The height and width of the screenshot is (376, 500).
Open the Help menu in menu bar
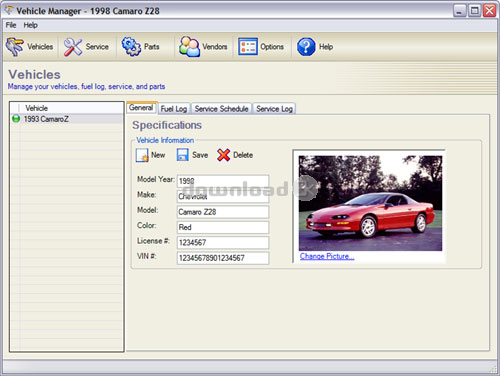pos(30,25)
